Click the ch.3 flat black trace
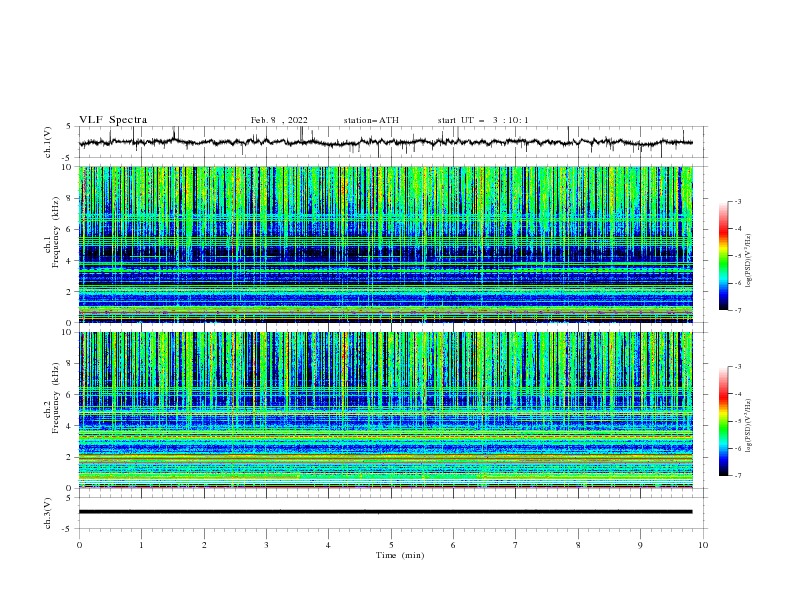 coord(386,512)
